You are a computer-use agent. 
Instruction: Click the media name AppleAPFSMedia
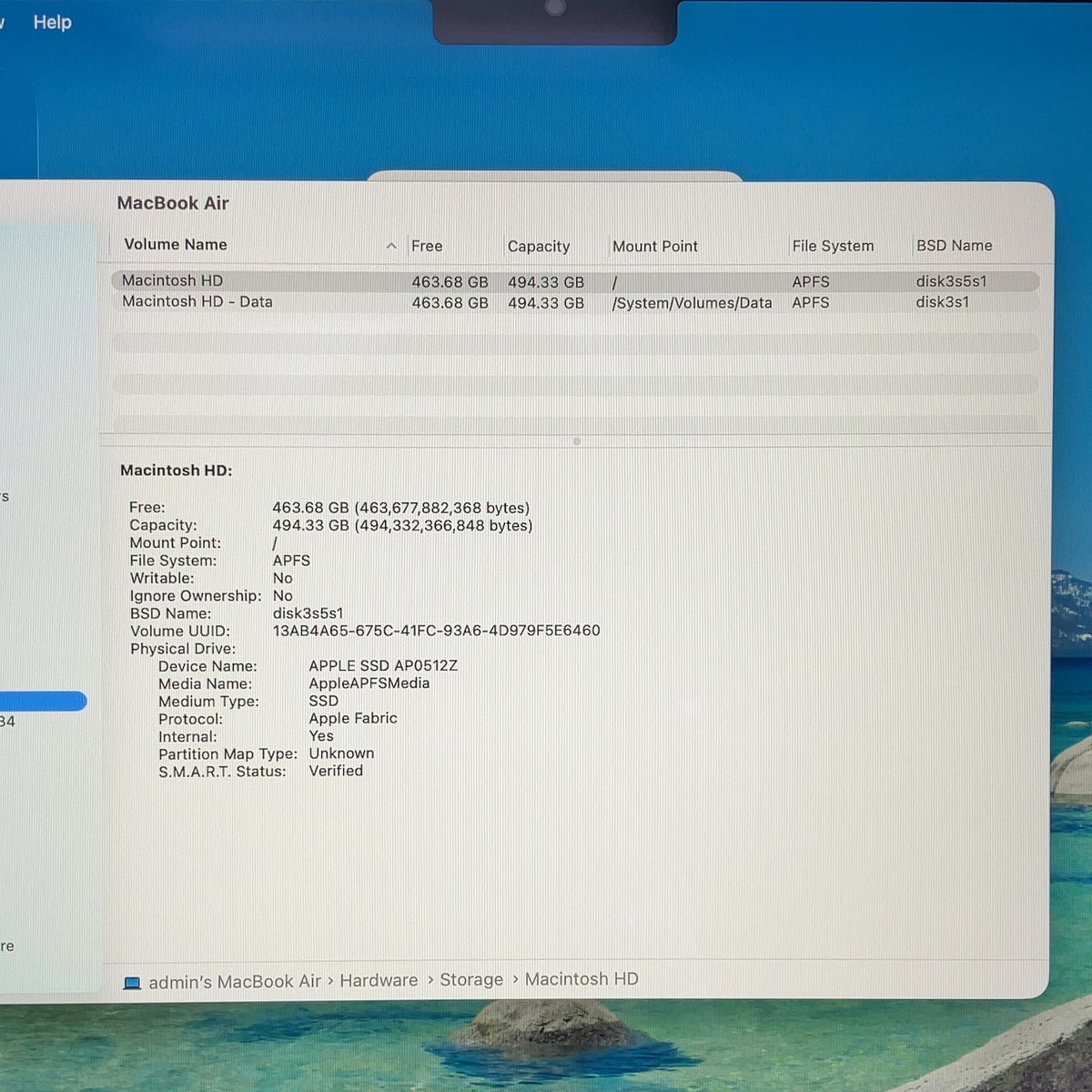pyautogui.click(x=369, y=683)
